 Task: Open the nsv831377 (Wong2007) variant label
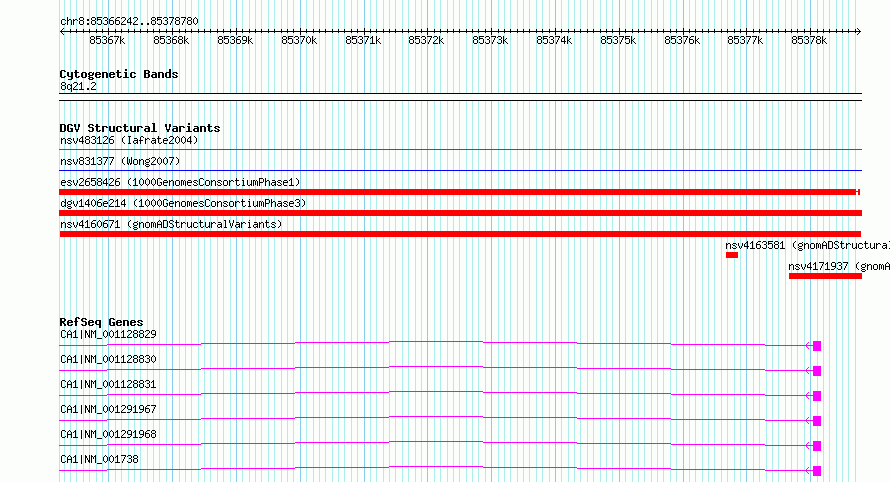click(120, 161)
